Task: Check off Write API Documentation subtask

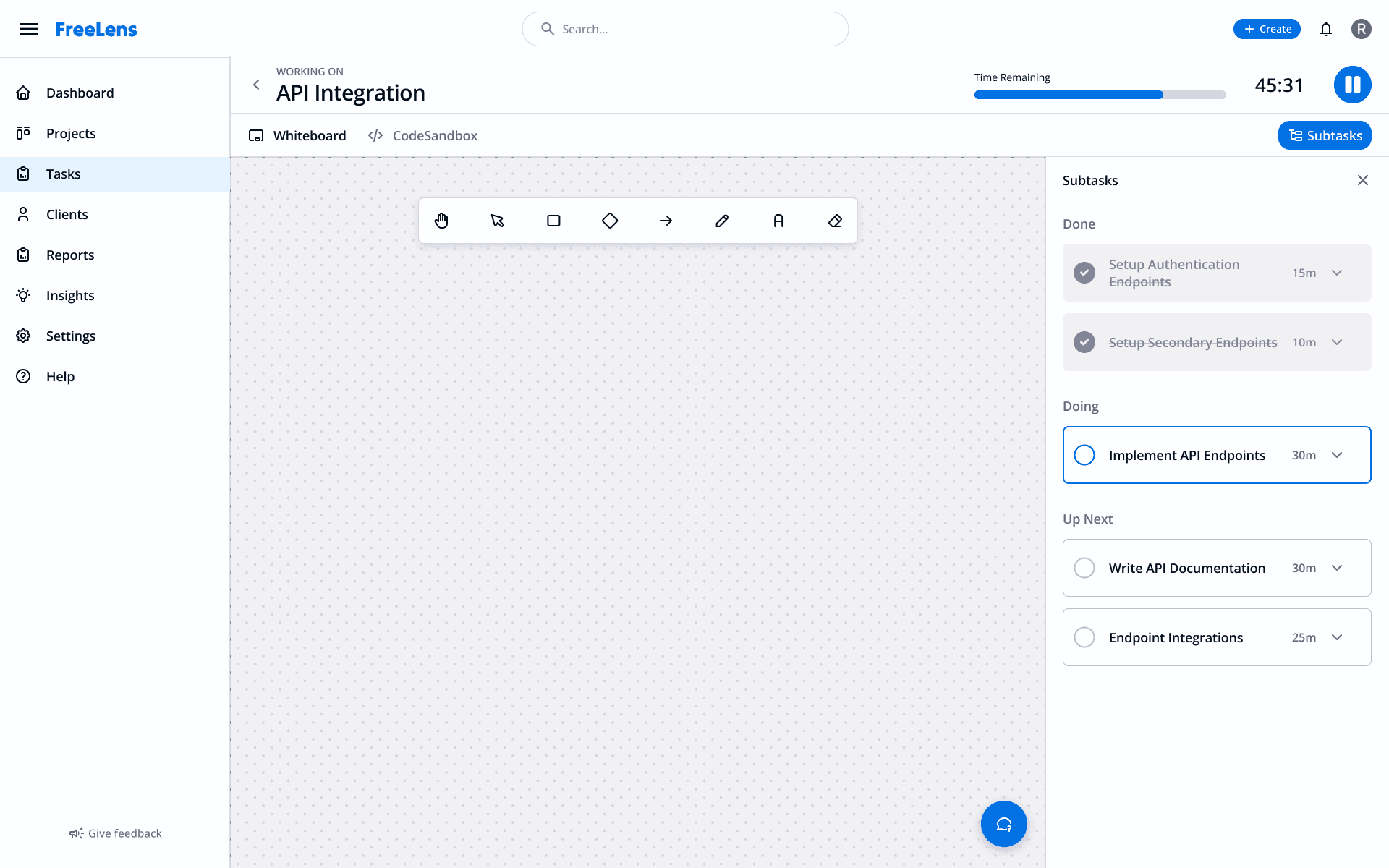Action: [1084, 568]
